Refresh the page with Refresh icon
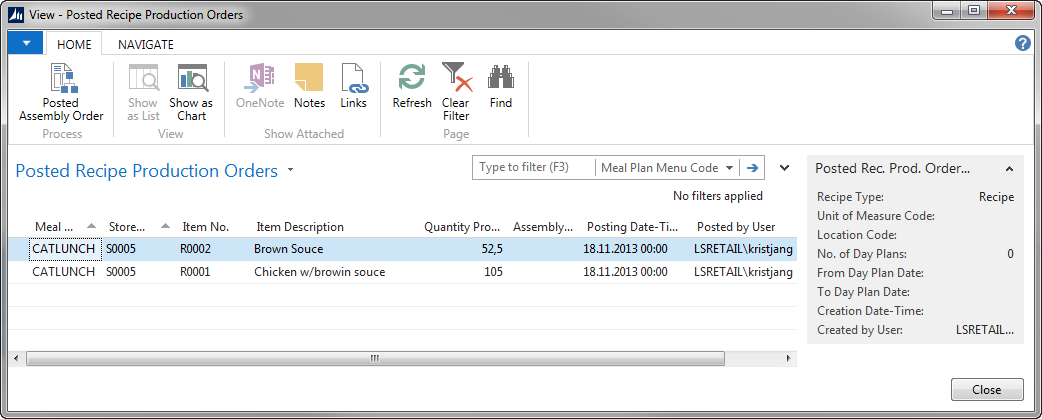1042x419 pixels. pos(412,87)
